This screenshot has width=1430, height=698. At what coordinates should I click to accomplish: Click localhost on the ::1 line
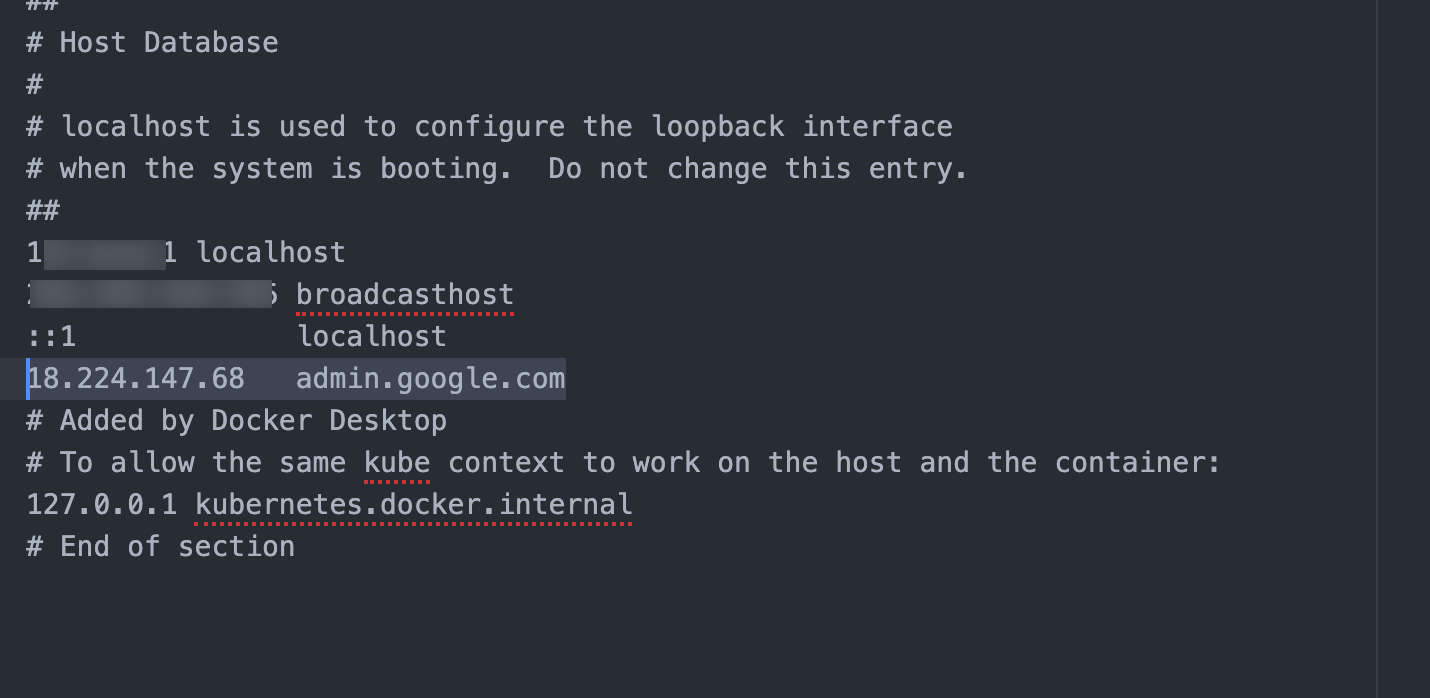click(372, 337)
